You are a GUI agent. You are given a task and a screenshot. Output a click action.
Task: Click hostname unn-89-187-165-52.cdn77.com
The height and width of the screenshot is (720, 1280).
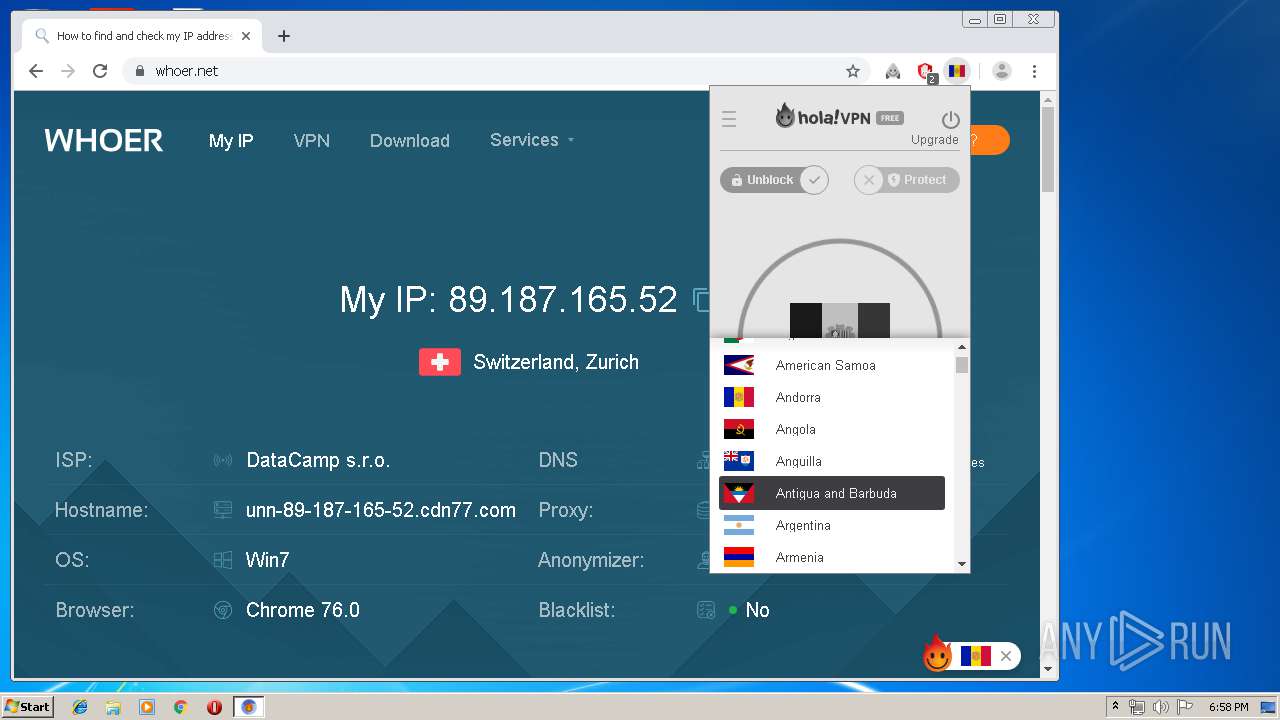(381, 510)
